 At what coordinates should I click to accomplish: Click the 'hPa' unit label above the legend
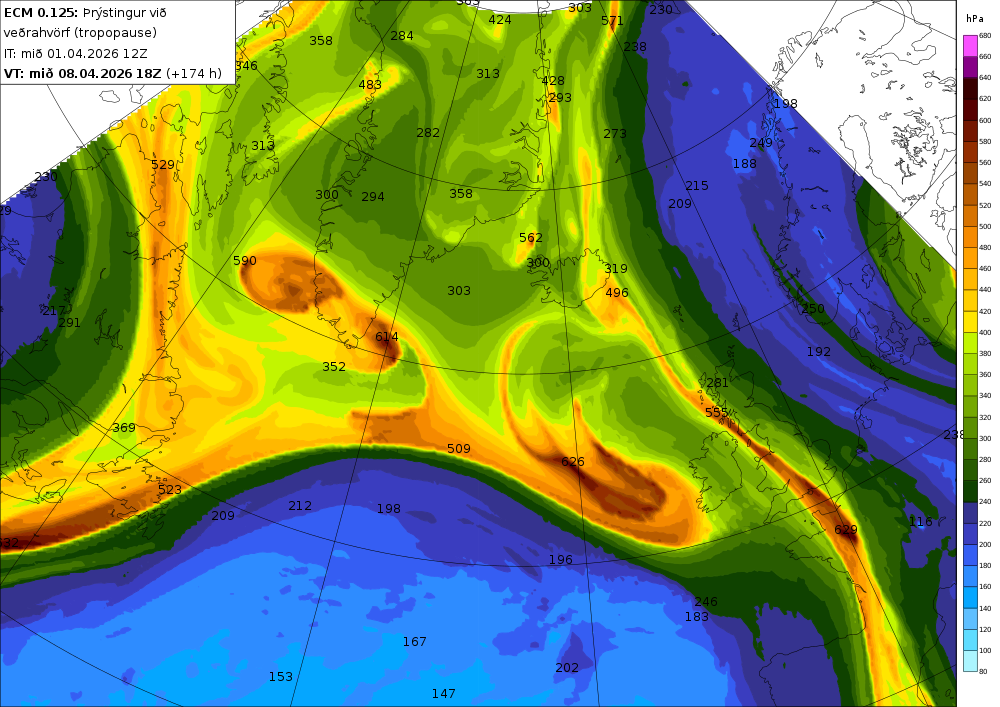coord(975,18)
